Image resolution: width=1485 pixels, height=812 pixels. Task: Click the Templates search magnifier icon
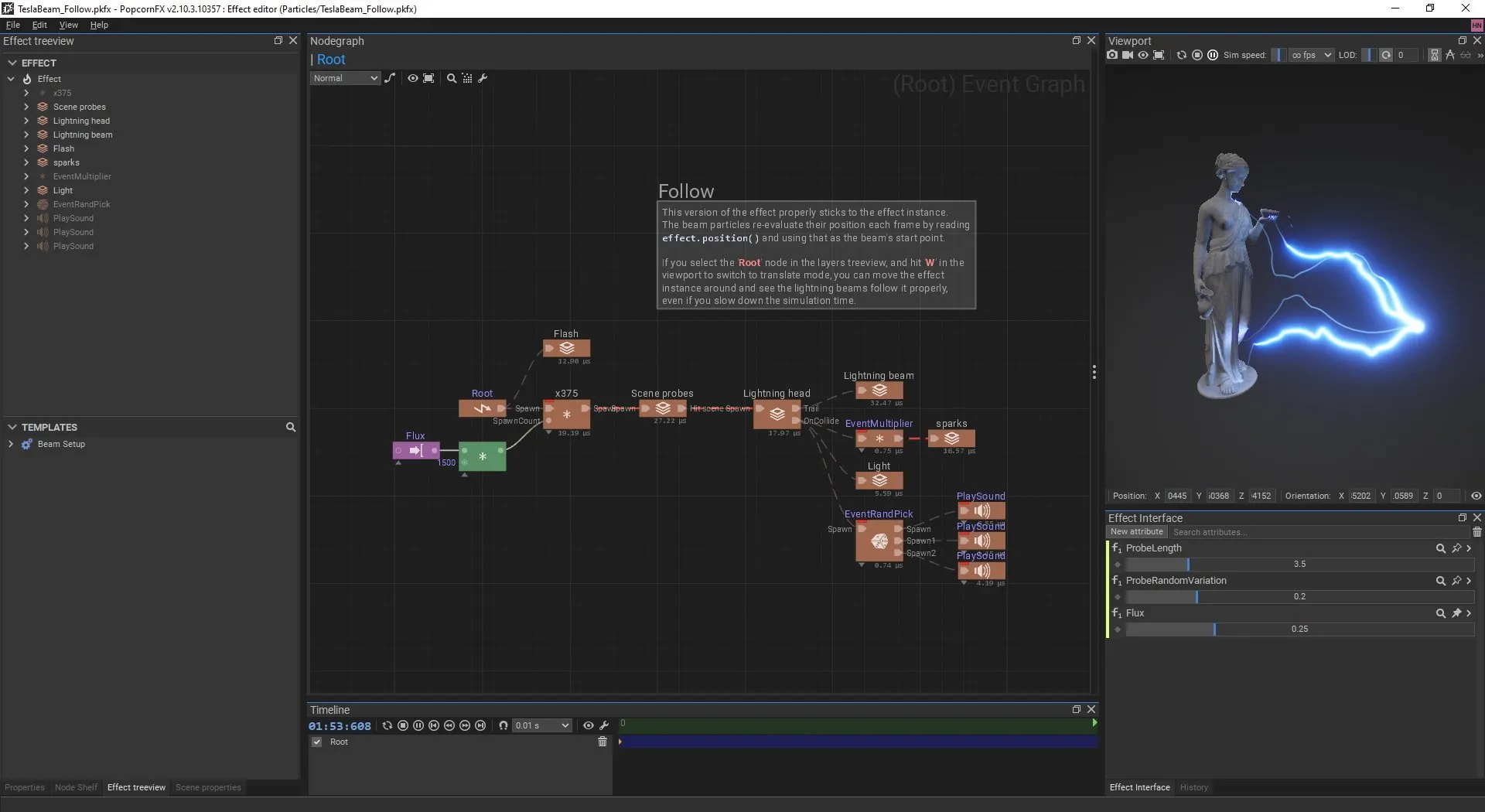pyautogui.click(x=291, y=427)
